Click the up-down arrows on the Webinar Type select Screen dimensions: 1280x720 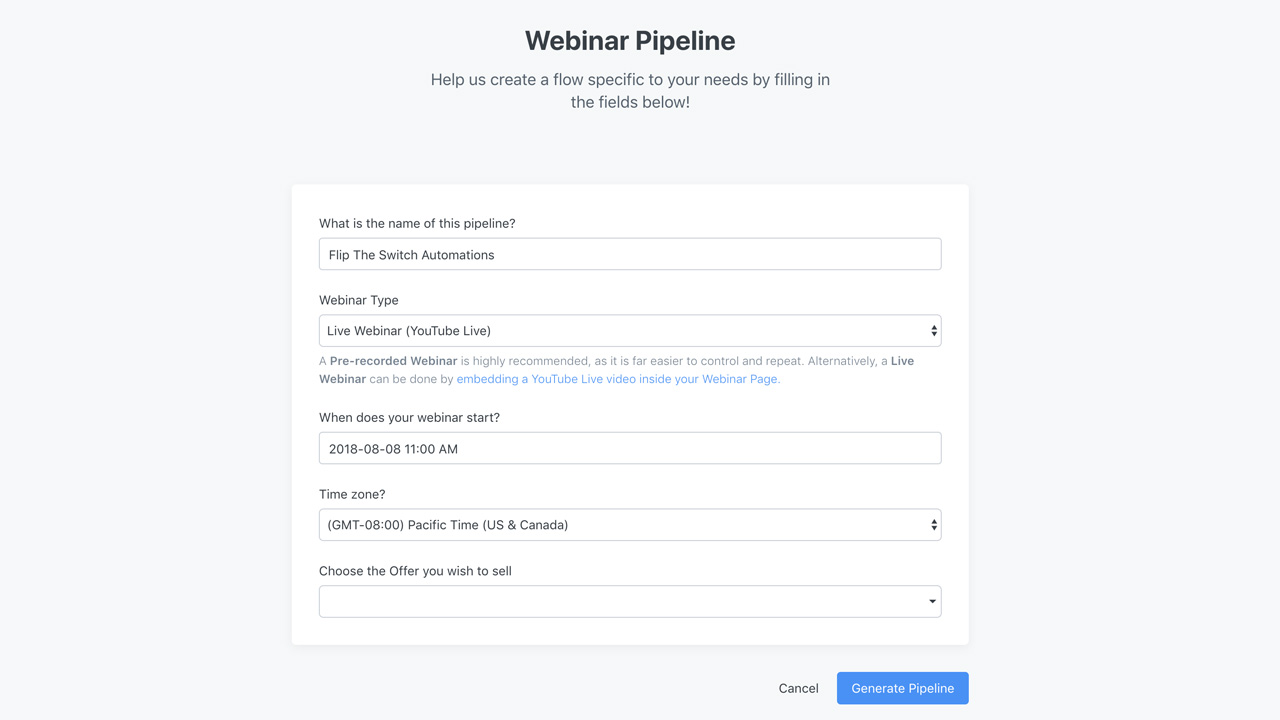(934, 331)
